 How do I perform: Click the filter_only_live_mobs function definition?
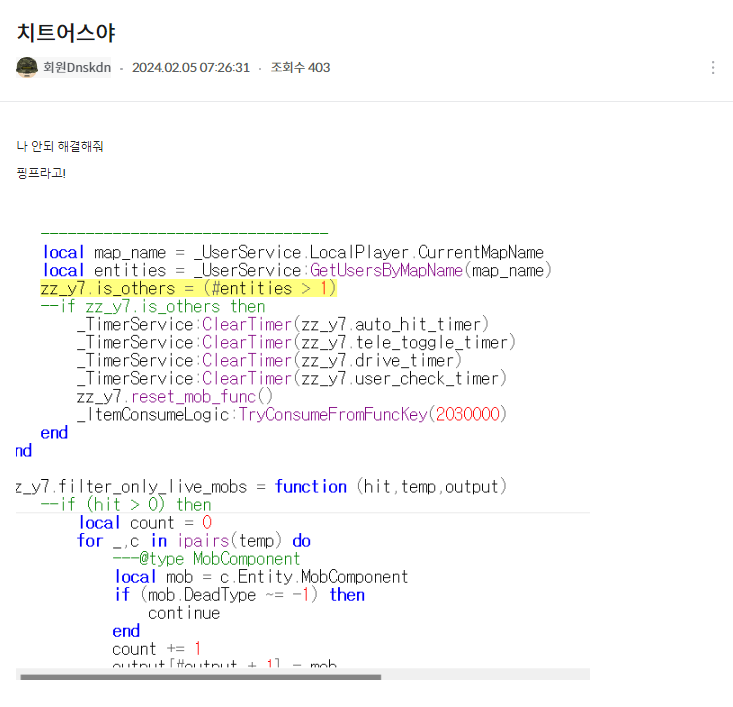point(262,486)
